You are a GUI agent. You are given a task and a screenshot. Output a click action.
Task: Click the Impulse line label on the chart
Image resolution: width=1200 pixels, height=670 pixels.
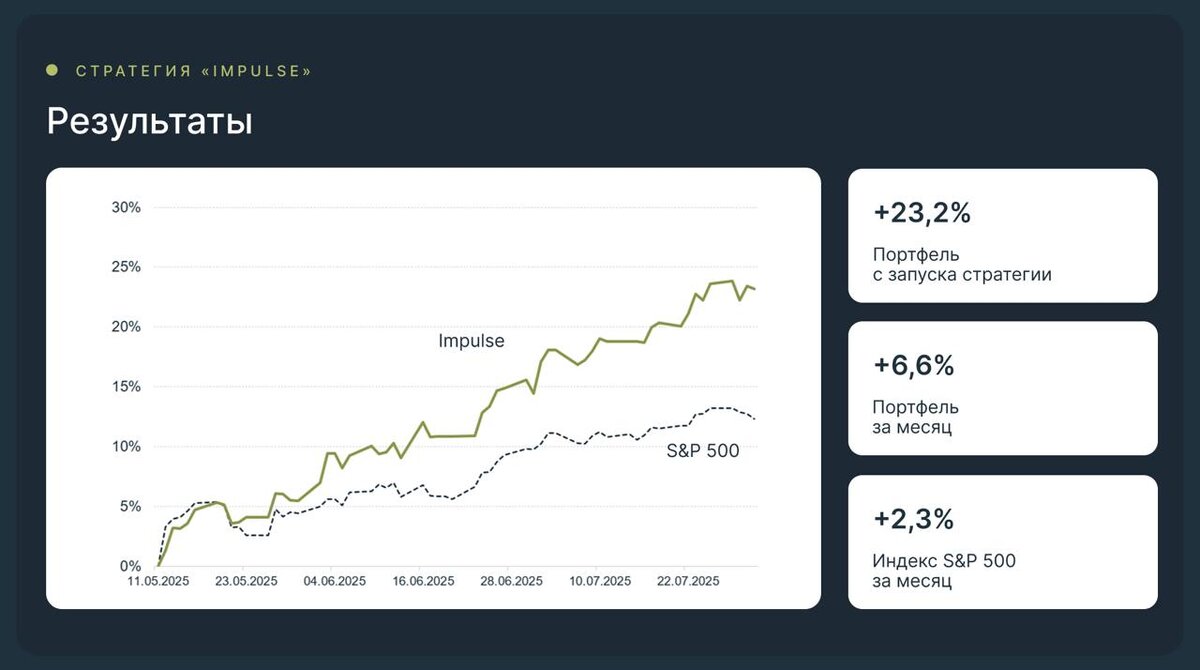pos(471,341)
